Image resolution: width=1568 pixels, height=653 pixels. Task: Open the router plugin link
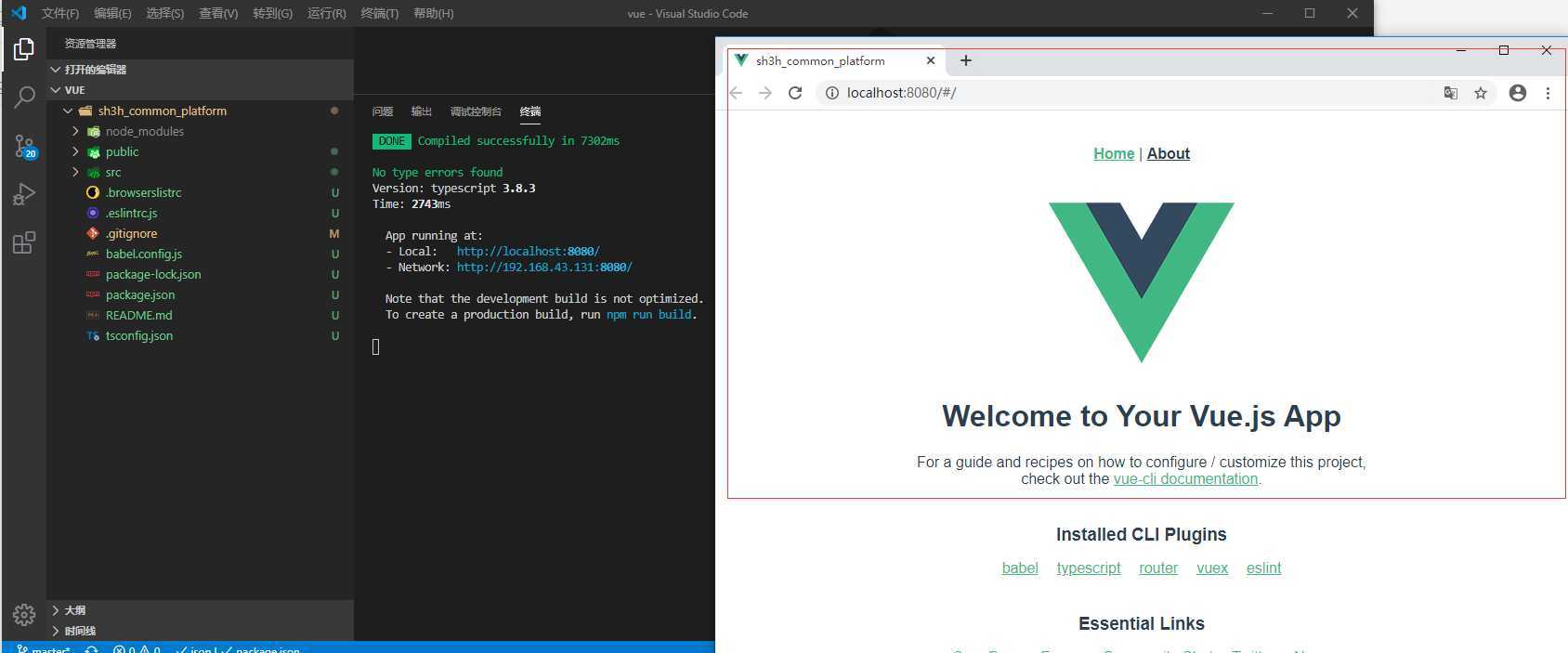[x=1158, y=568]
